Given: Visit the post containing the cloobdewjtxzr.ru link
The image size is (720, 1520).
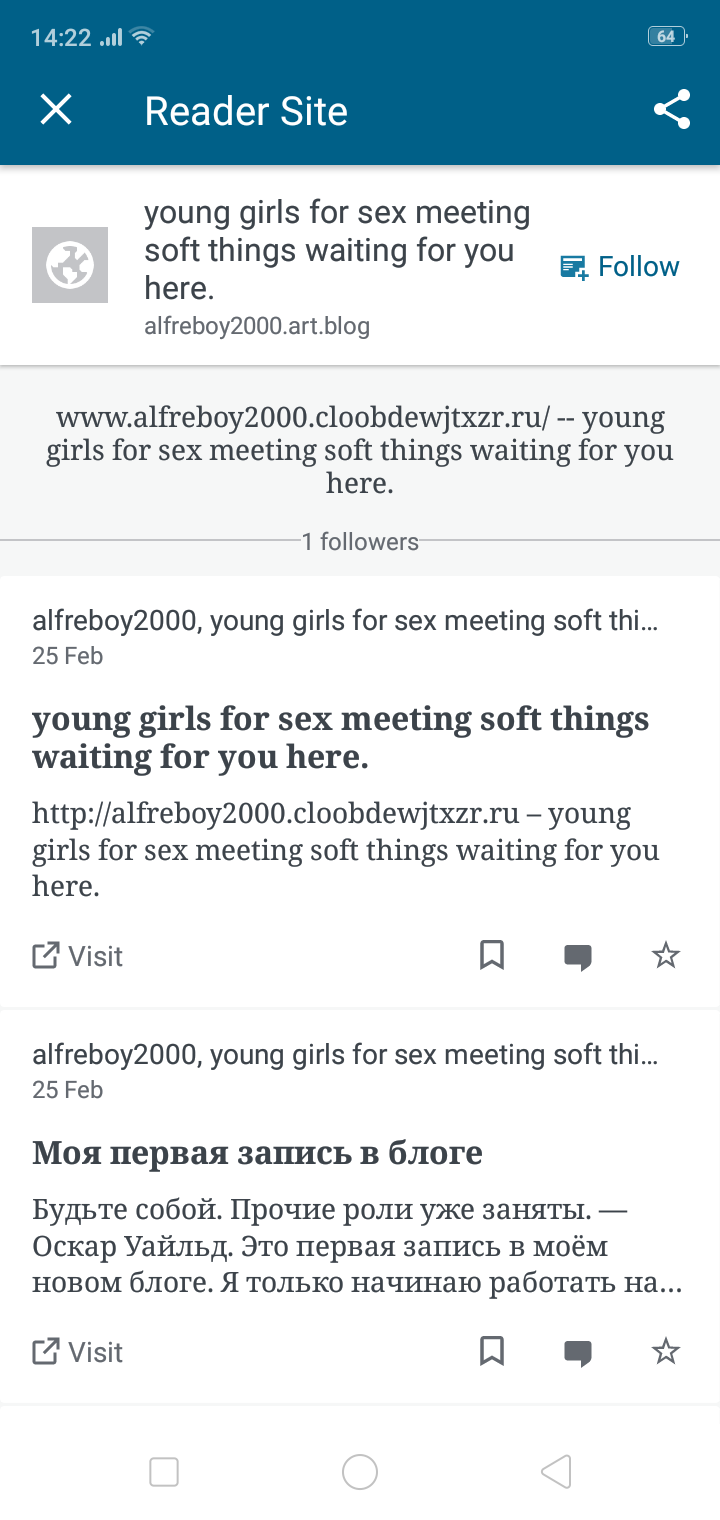Looking at the screenshot, I should [x=78, y=956].
